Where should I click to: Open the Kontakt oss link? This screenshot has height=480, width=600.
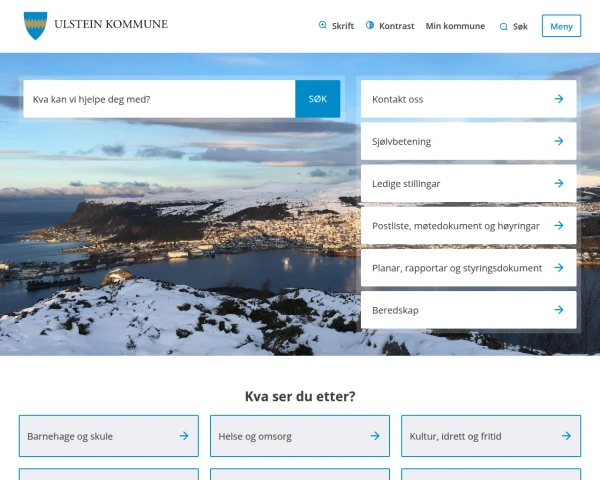click(x=468, y=99)
